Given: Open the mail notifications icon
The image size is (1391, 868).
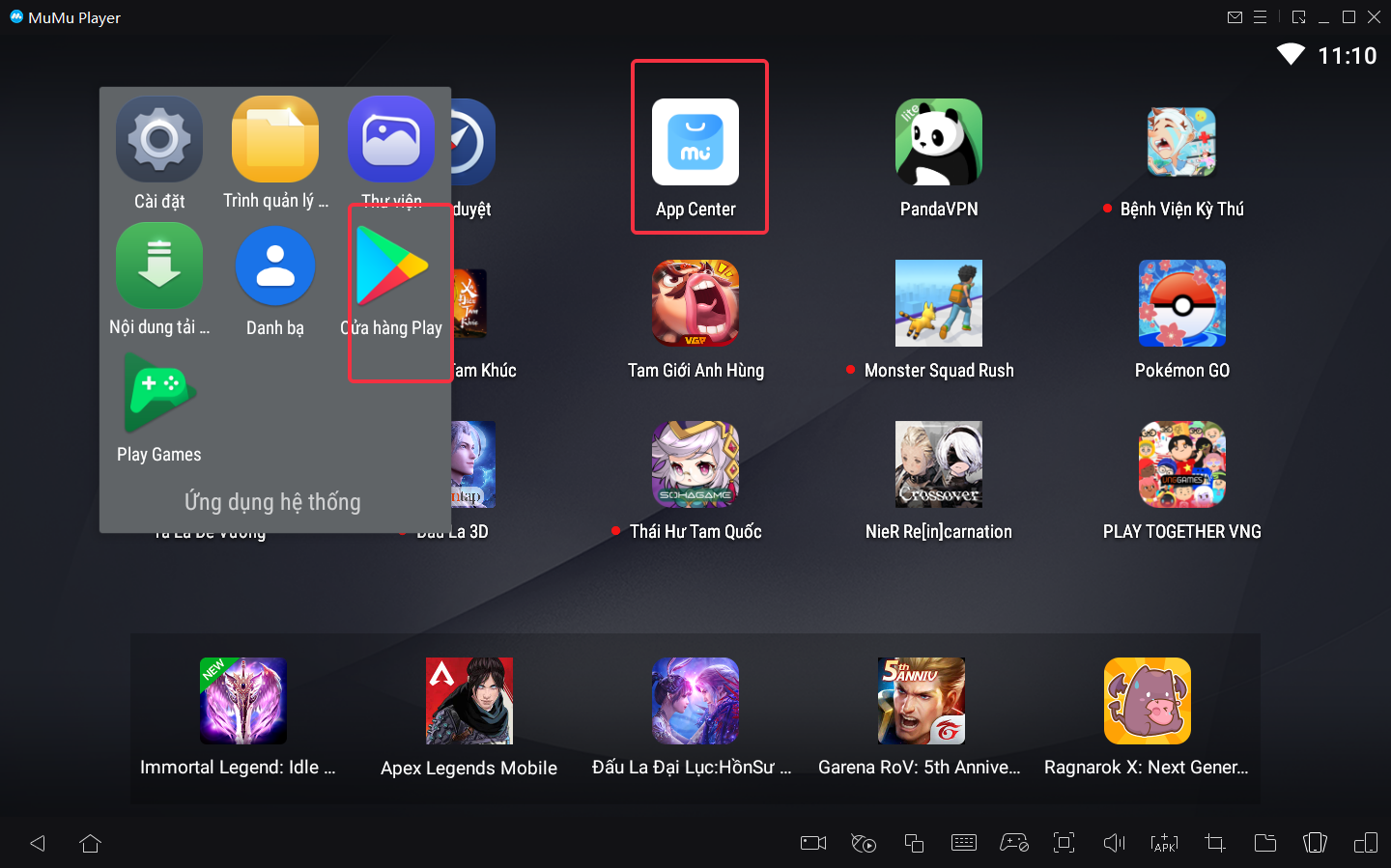Looking at the screenshot, I should [1235, 17].
